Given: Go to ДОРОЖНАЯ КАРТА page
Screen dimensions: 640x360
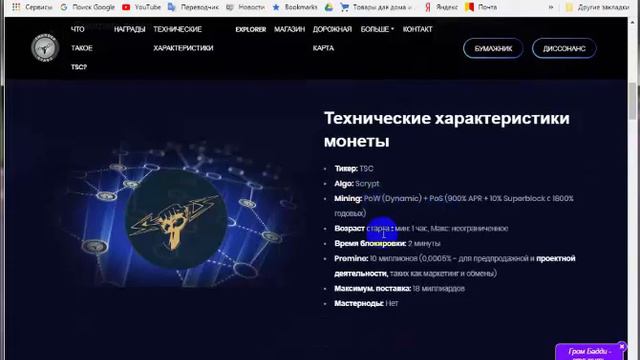Looking at the screenshot, I should coord(332,39).
